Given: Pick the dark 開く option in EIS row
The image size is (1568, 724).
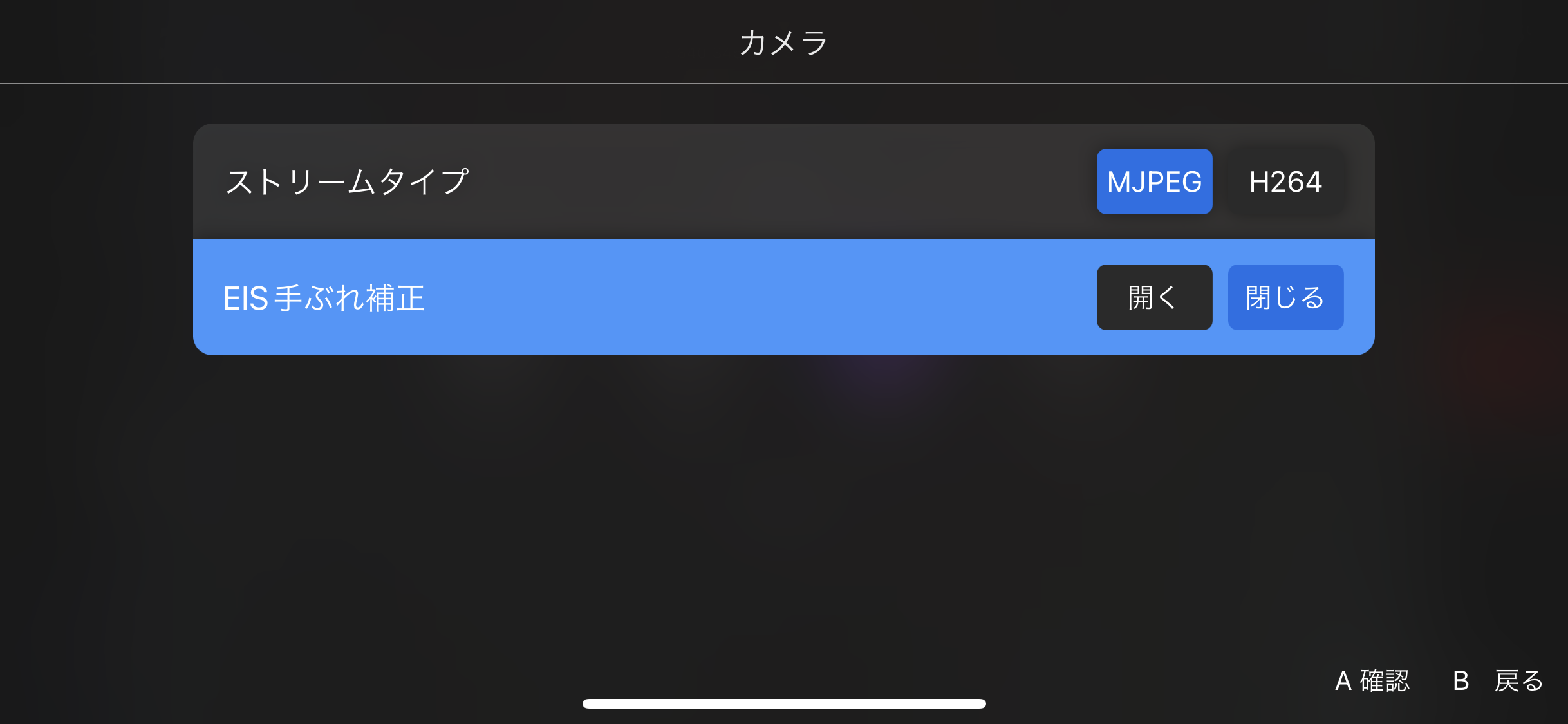Looking at the screenshot, I should pyautogui.click(x=1154, y=297).
